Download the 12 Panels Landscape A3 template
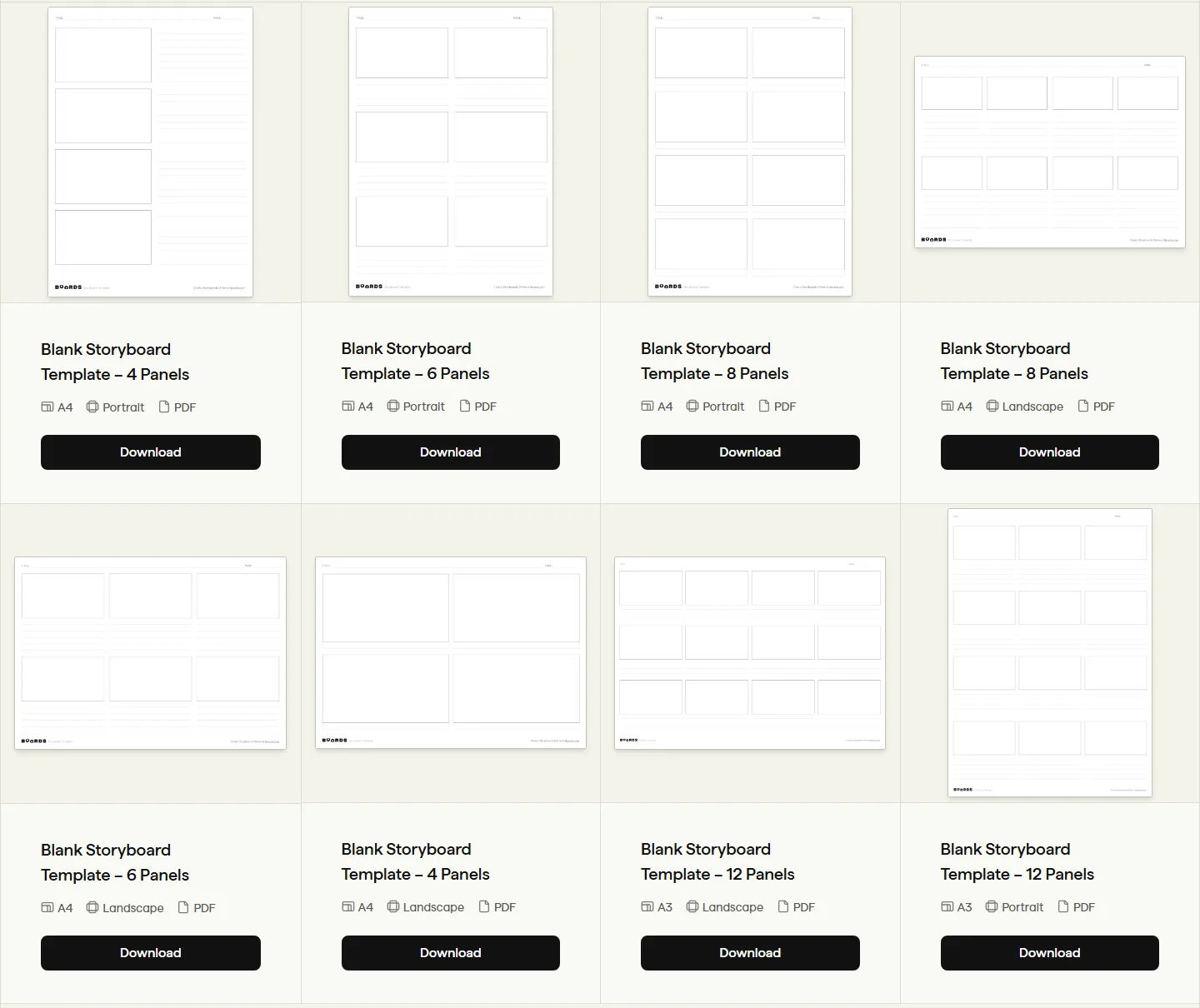 [x=750, y=953]
